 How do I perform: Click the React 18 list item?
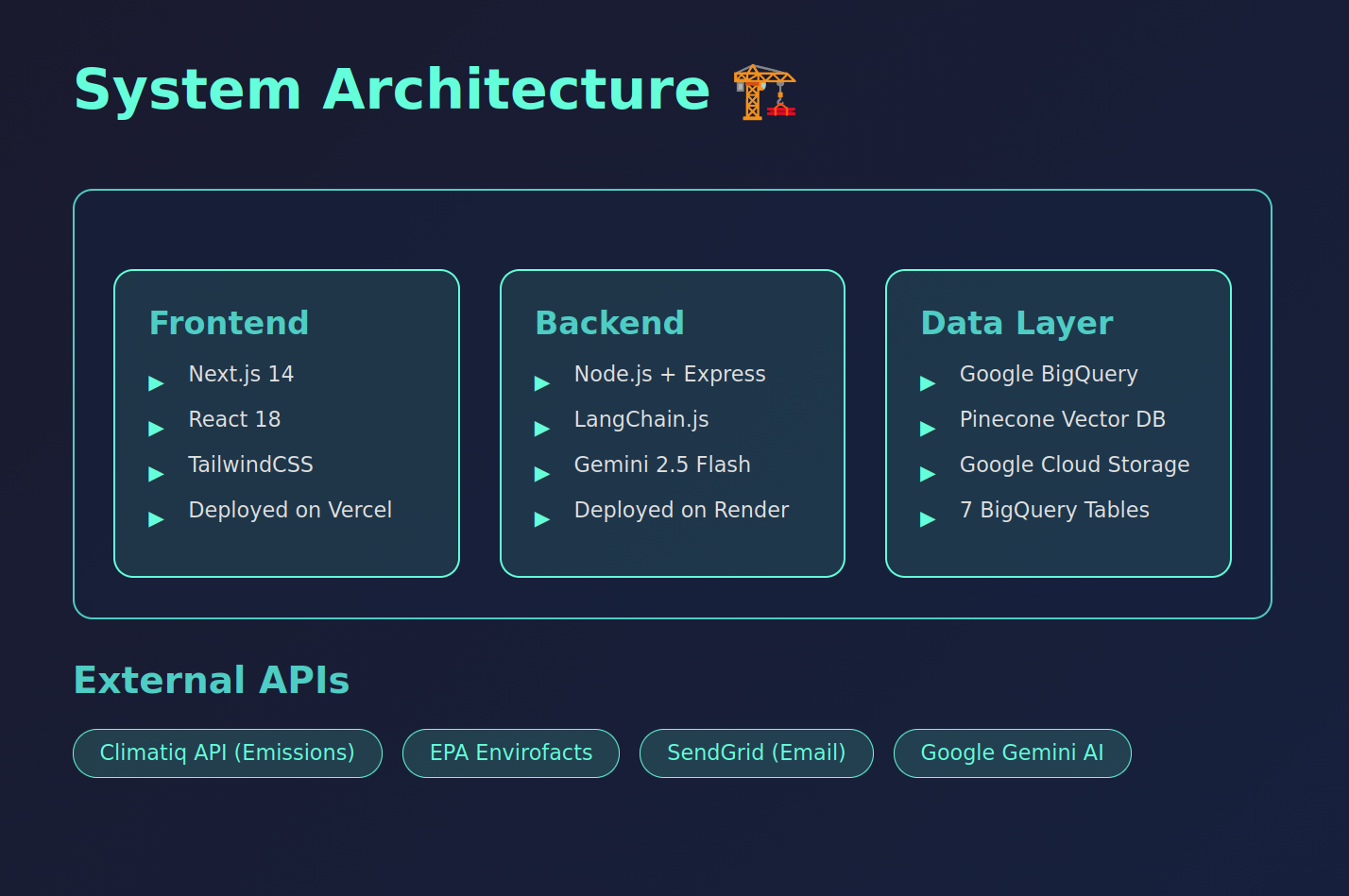point(234,419)
